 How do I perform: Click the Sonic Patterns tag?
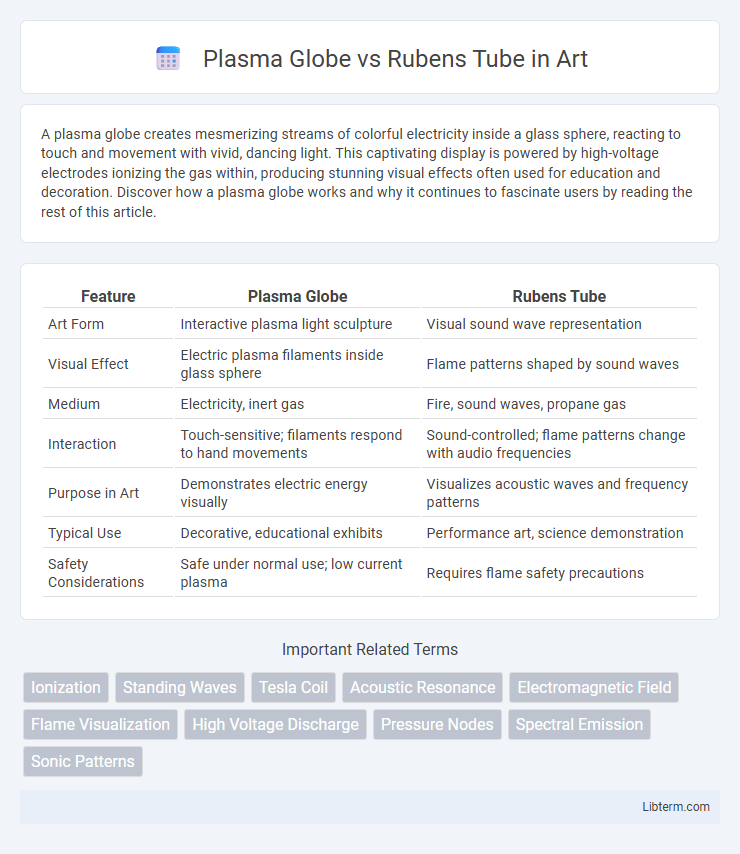[x=83, y=761]
